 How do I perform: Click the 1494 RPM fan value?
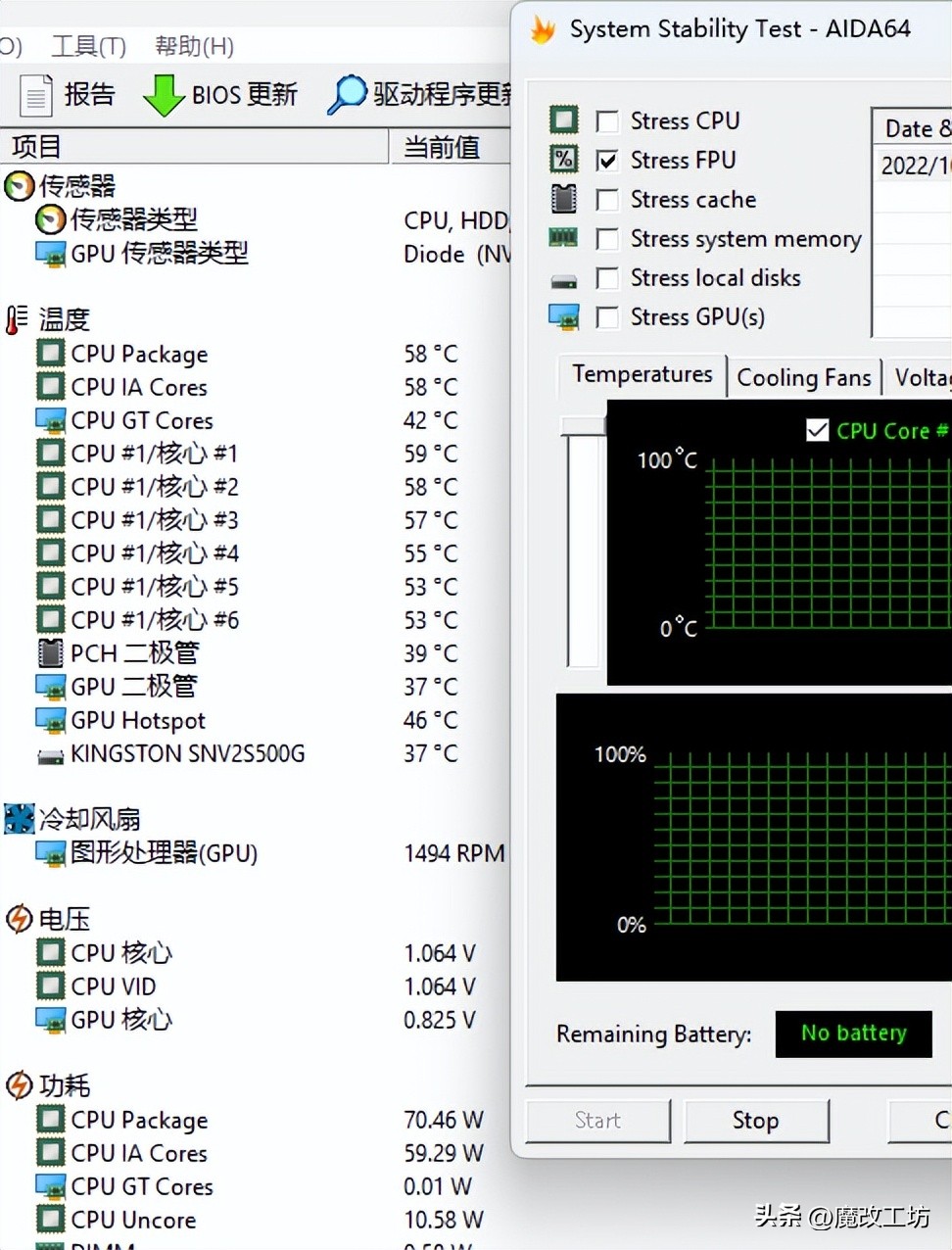click(x=453, y=853)
